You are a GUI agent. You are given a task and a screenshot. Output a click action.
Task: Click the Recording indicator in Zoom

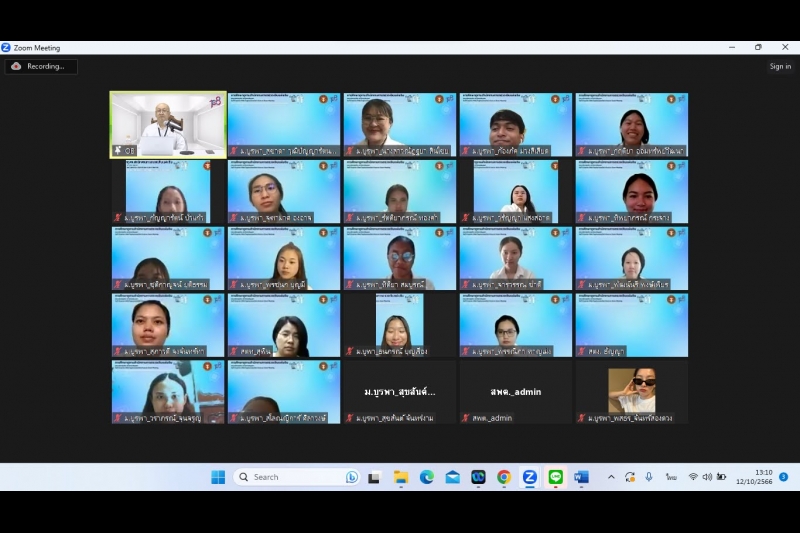pos(41,66)
